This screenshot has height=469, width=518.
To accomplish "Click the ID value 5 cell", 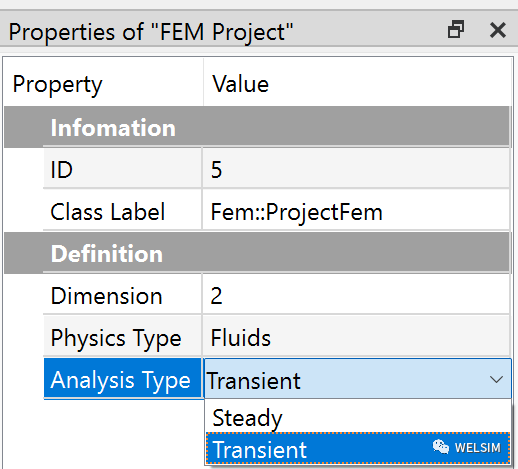I will [x=356, y=169].
